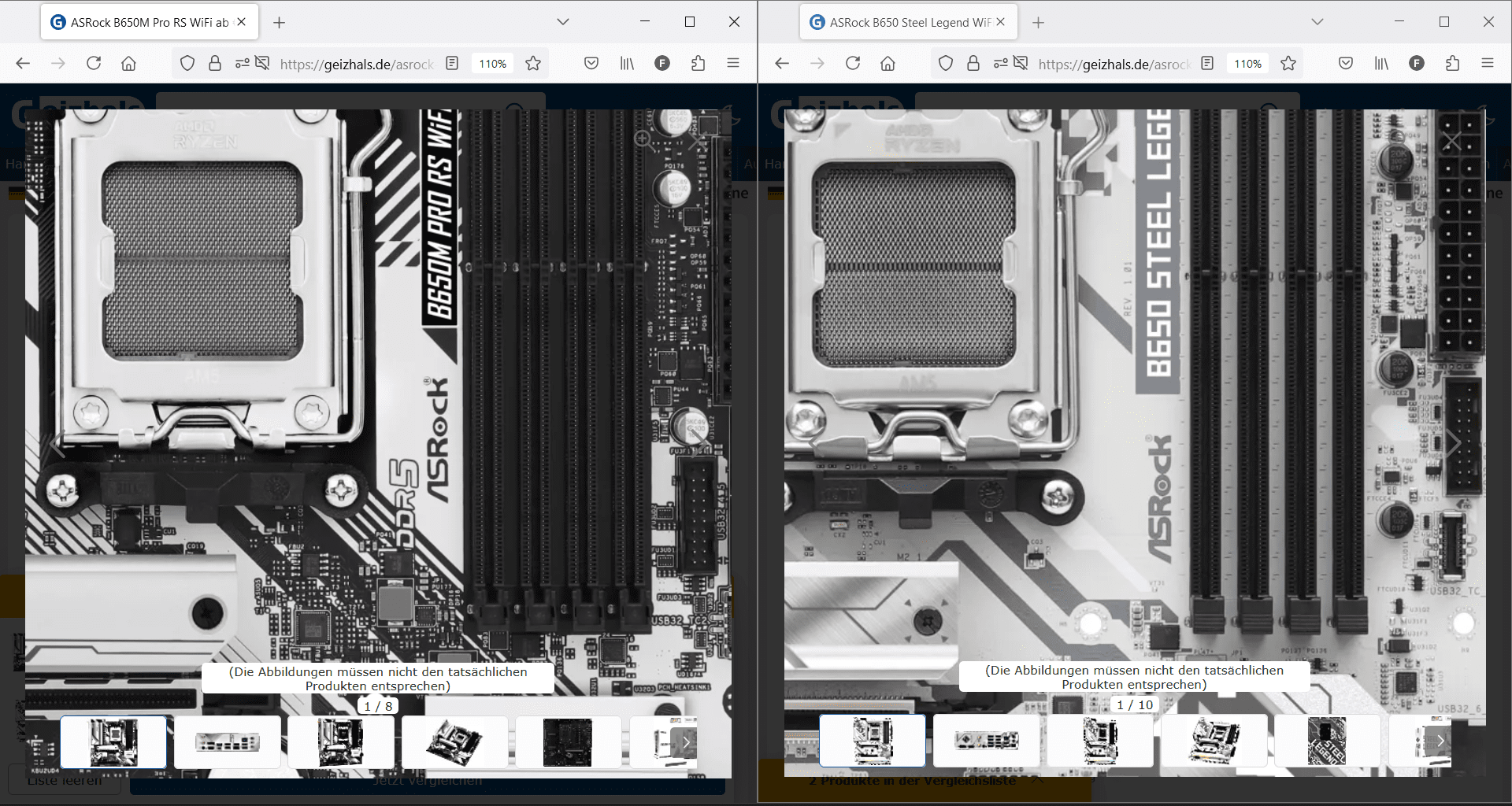Select I/O shield thumbnail in B650M gallery
Screen dimensions: 1512x806
(228, 742)
